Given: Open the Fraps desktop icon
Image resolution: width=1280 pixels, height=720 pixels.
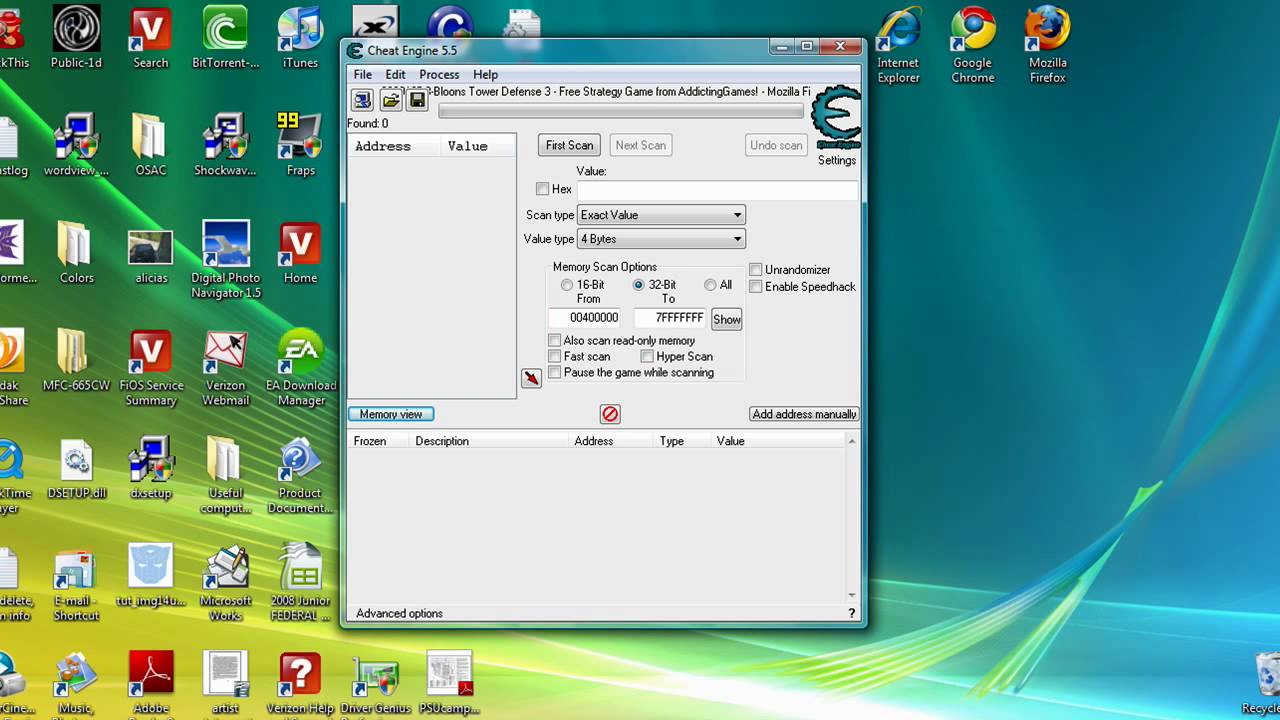Looking at the screenshot, I should point(300,145).
